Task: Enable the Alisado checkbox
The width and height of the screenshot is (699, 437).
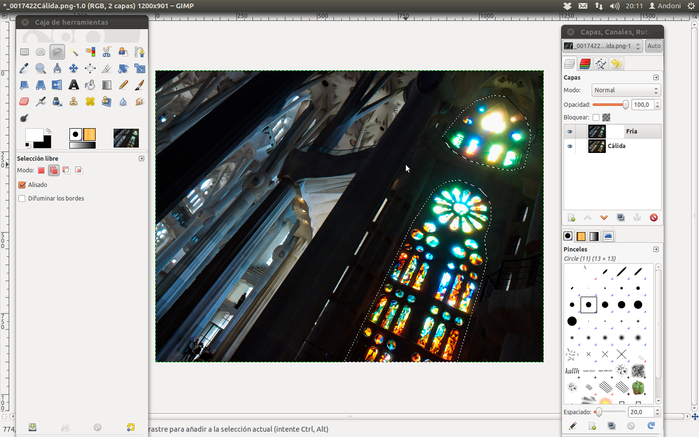Action: tap(22, 185)
